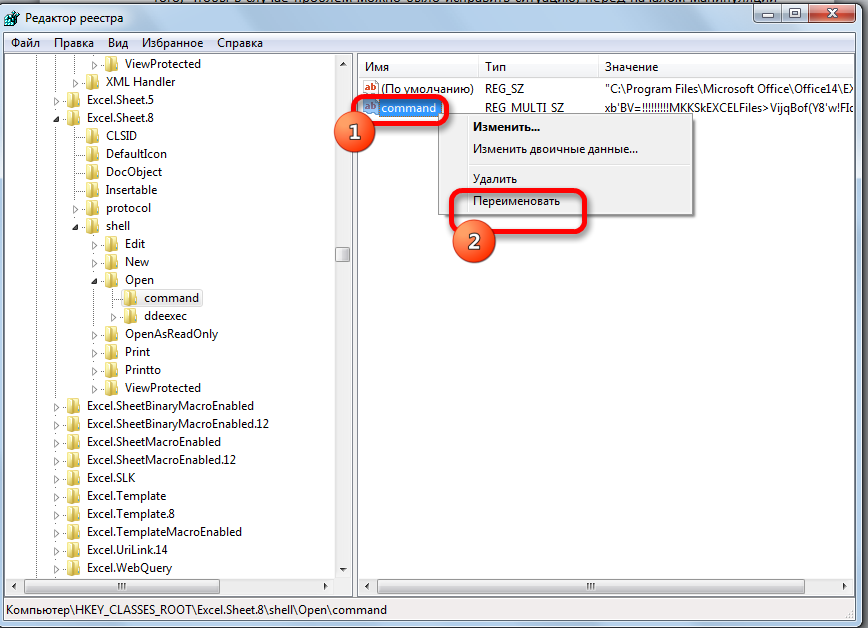Click the status bar registry path
868x628 pixels.
click(197, 610)
